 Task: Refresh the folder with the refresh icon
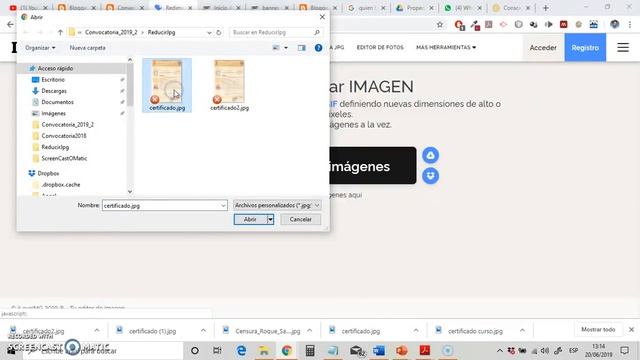[x=219, y=32]
